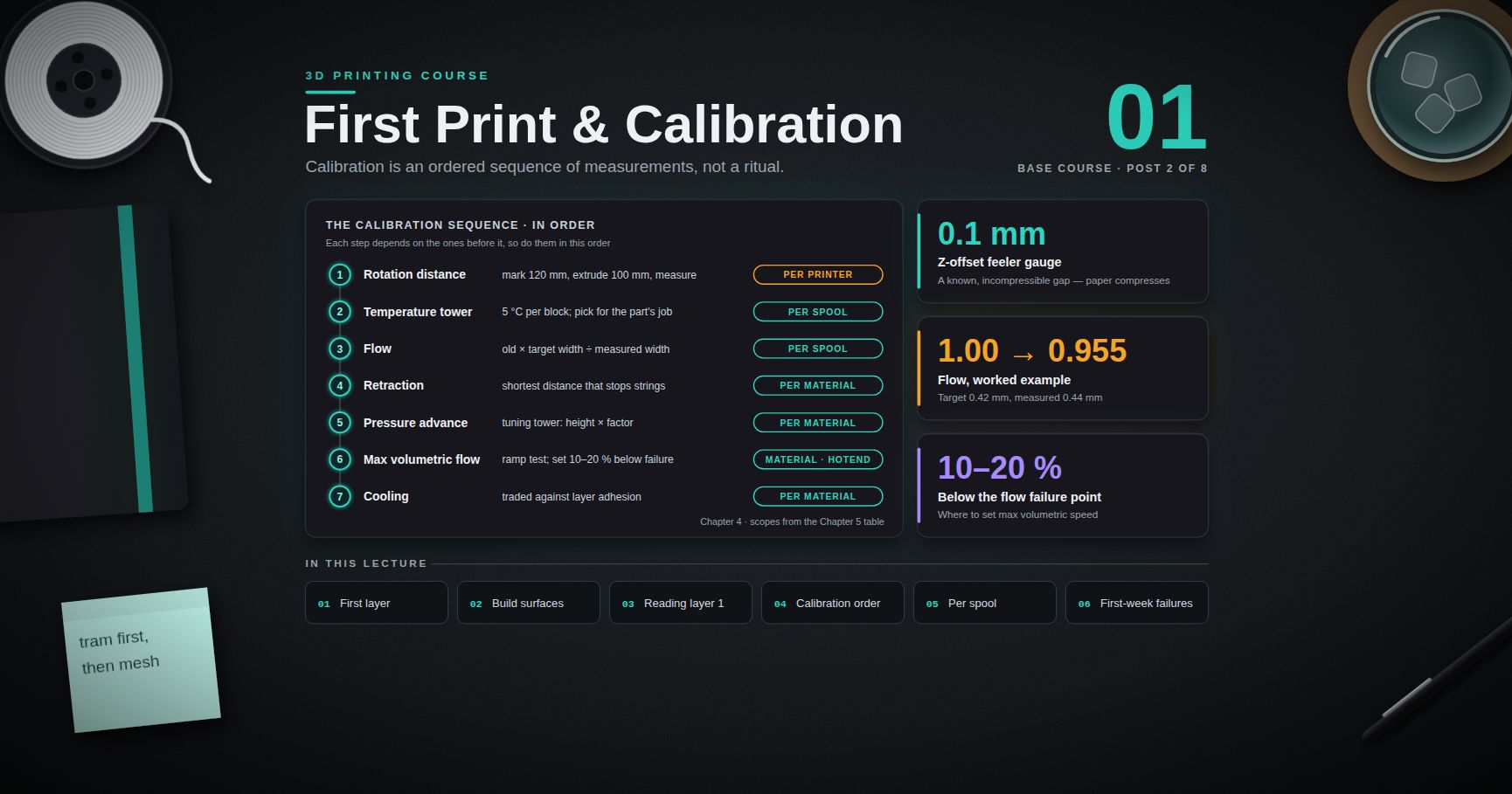Select the PER MATERIAL badge for Pressure advance
Screen dimensions: 1512x794
coord(818,423)
